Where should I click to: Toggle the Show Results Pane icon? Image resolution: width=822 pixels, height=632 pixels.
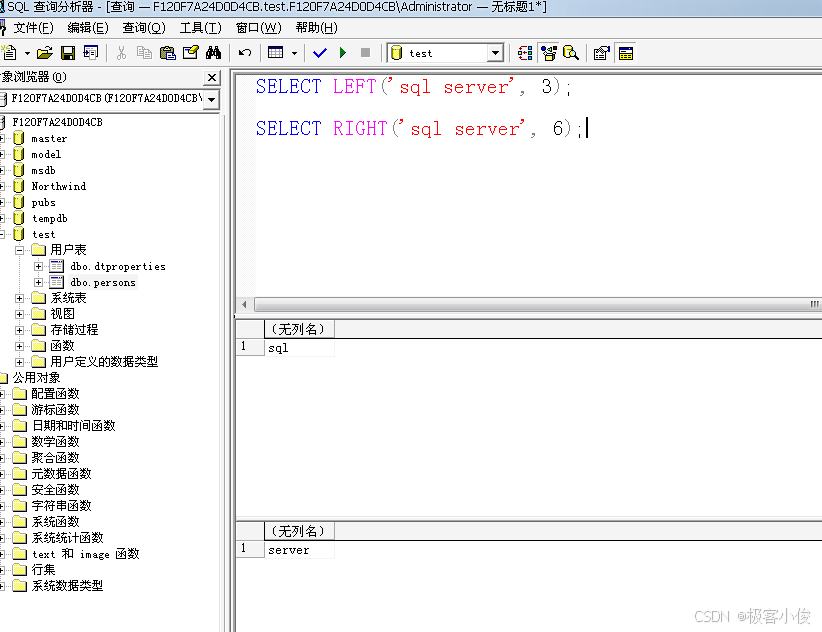click(625, 53)
